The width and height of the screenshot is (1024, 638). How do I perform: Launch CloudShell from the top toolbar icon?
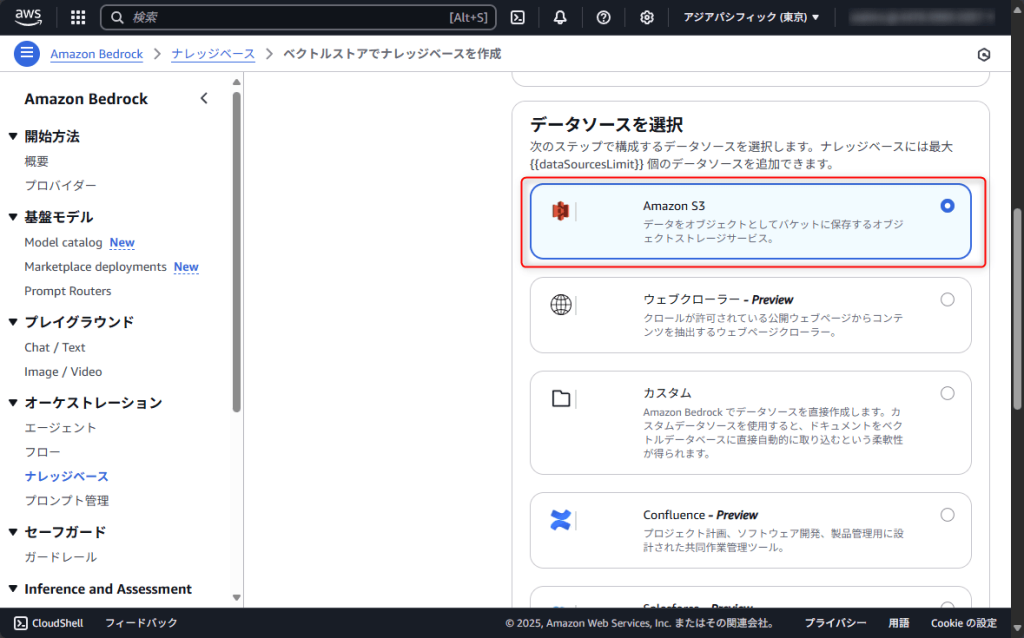(x=517, y=18)
